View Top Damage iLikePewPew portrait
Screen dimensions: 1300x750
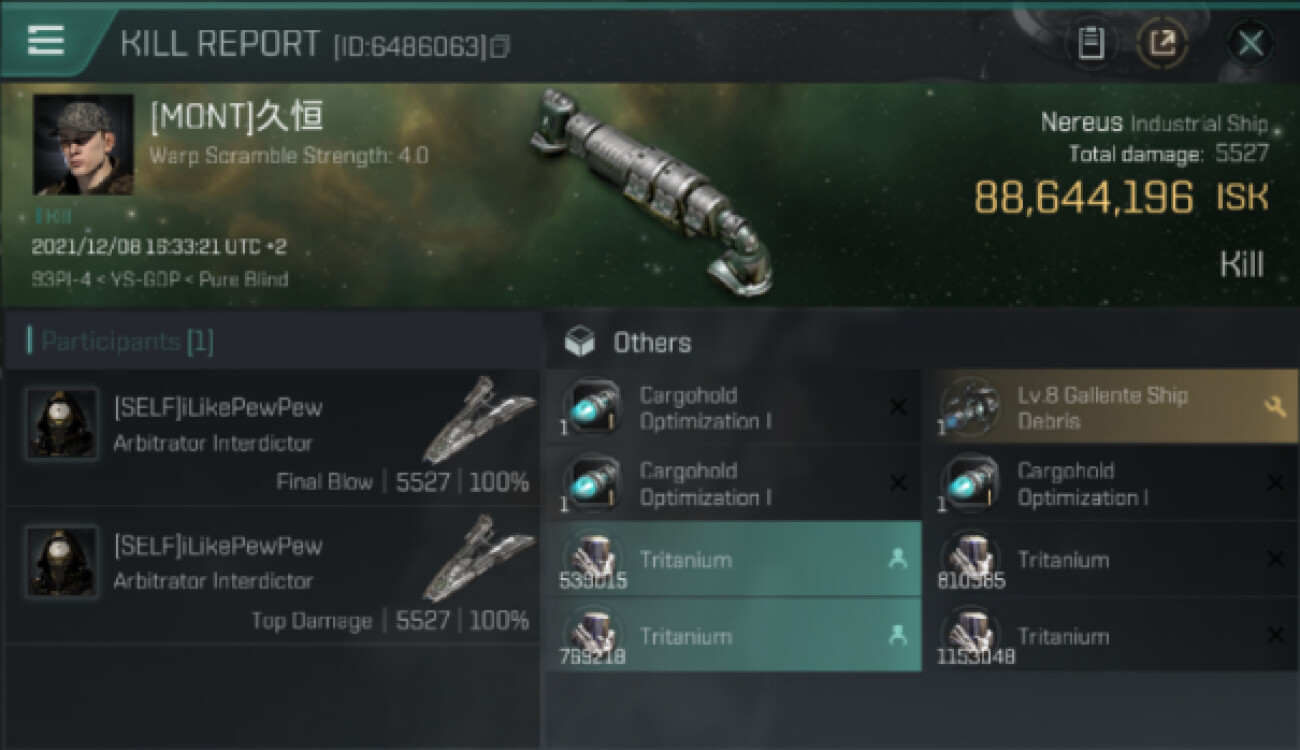[62, 562]
